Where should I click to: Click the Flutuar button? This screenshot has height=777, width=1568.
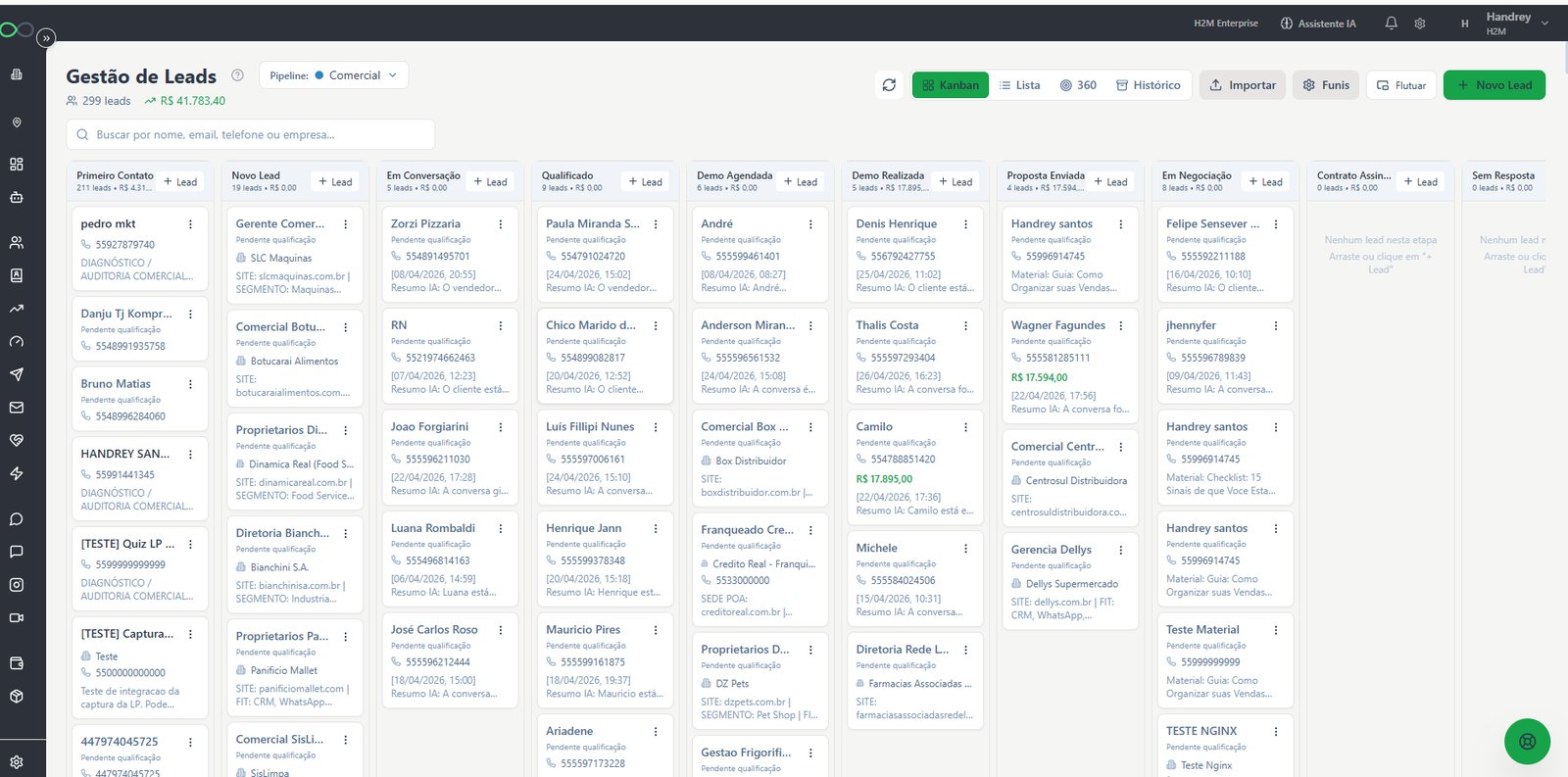coord(1401,85)
